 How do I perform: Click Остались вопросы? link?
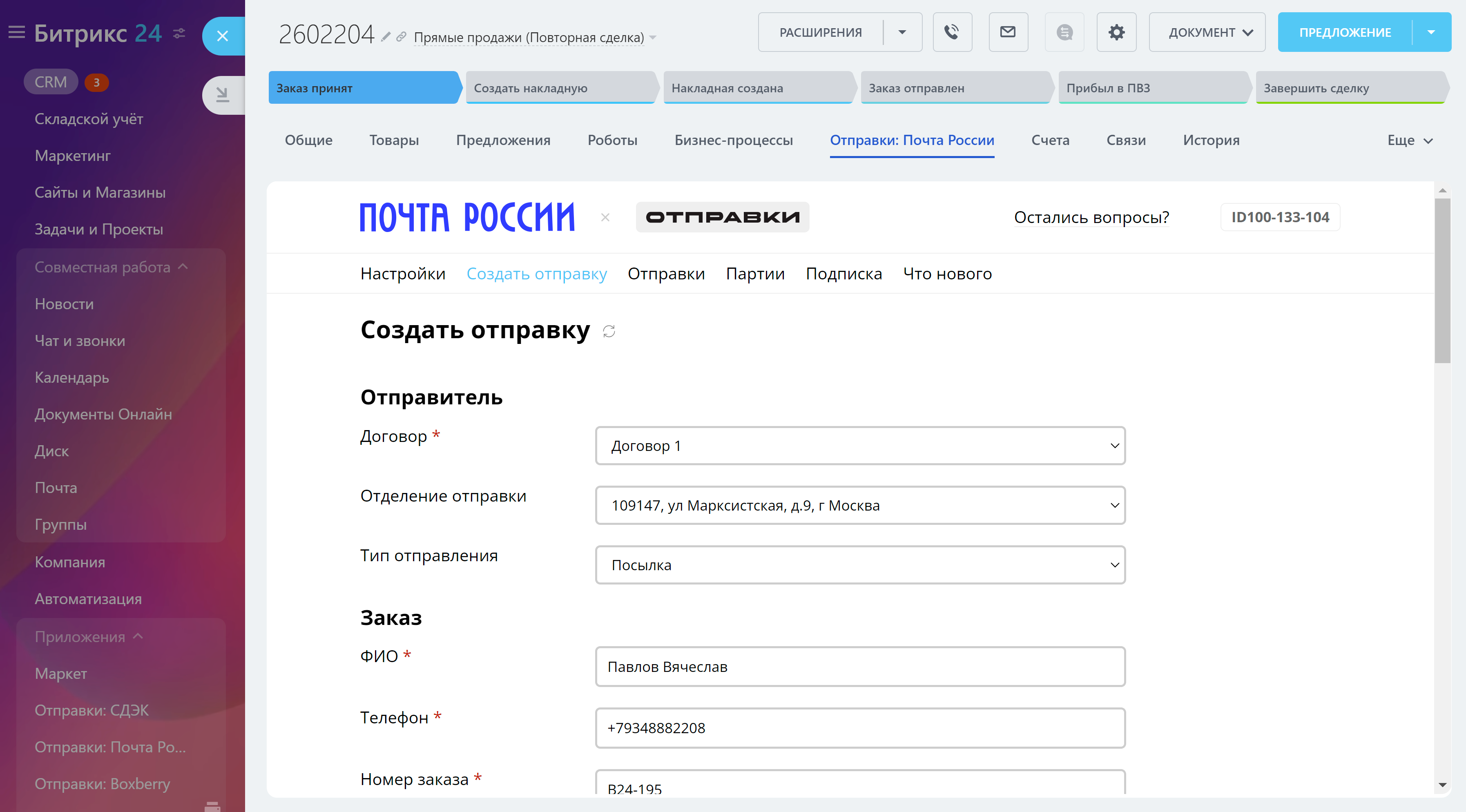(x=1091, y=217)
